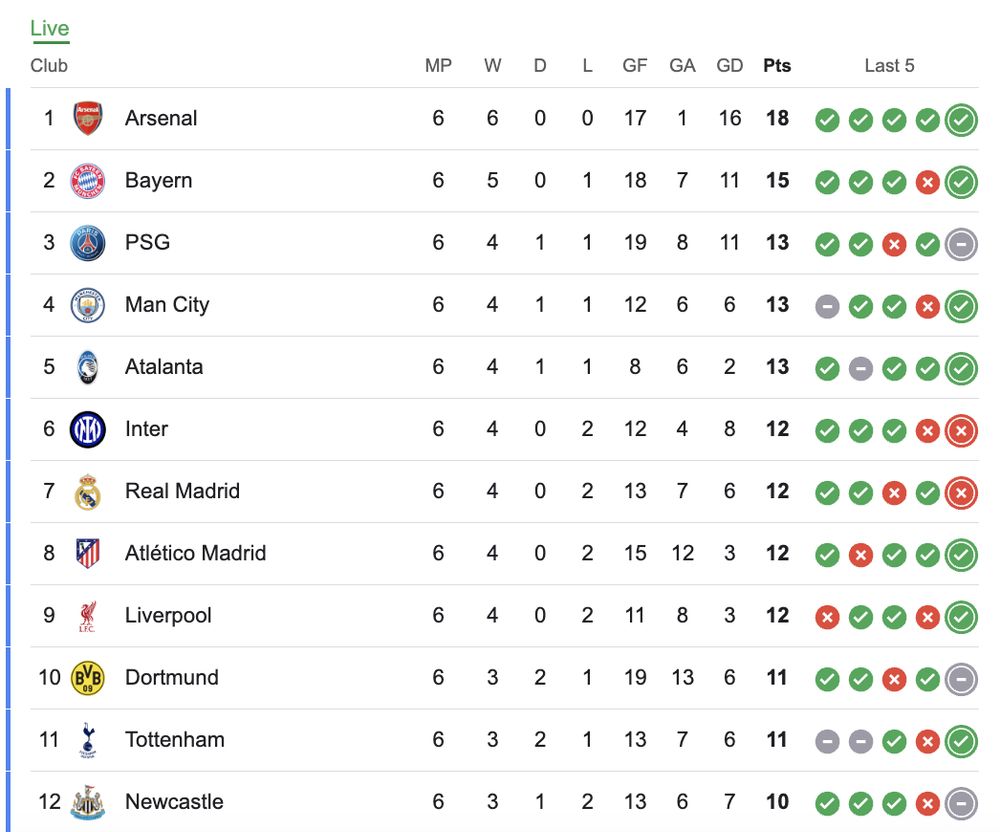Click the Man City crest icon
Image resolution: width=1000 pixels, height=832 pixels.
[88, 305]
